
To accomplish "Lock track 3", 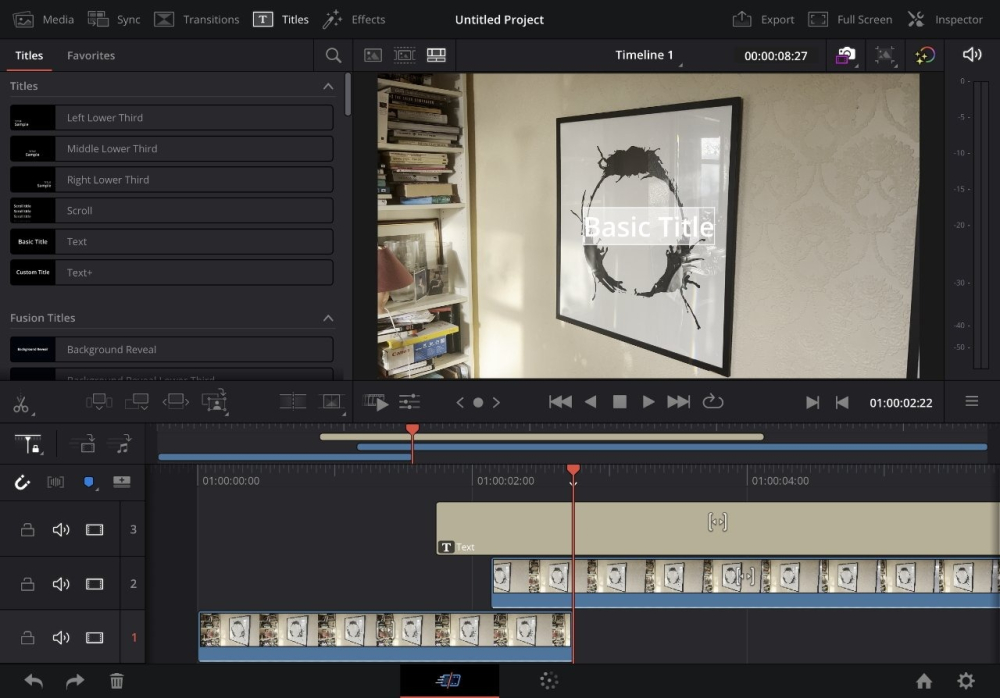I will click(x=26, y=529).
